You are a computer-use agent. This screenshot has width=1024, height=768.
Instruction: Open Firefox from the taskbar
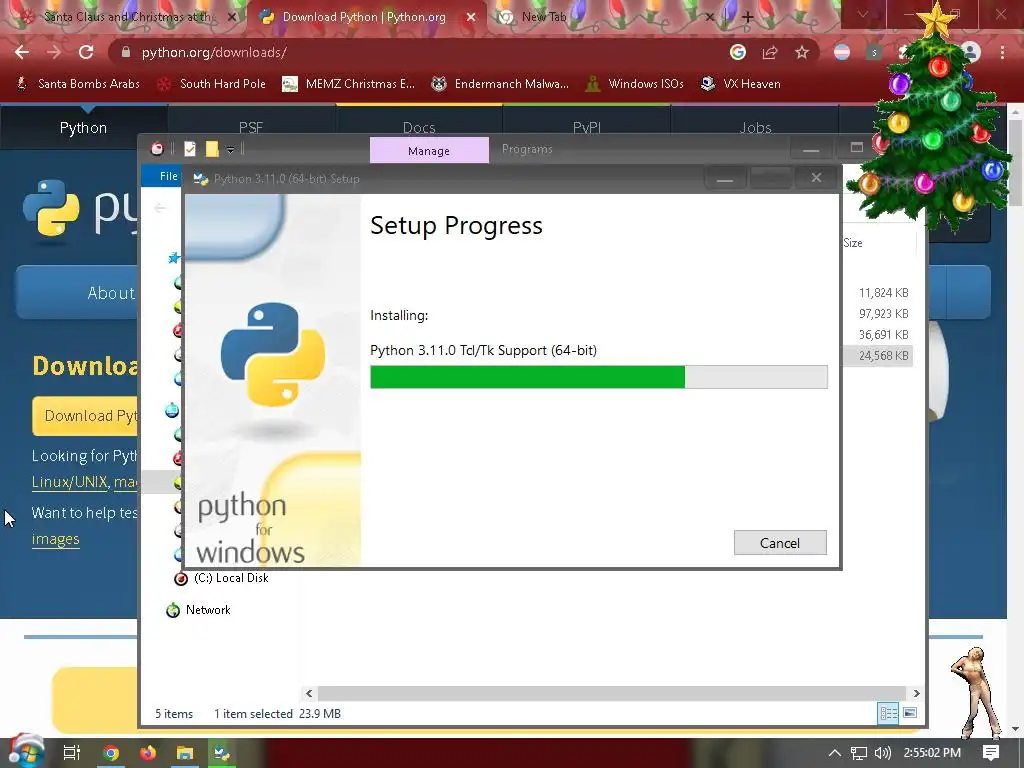148,753
